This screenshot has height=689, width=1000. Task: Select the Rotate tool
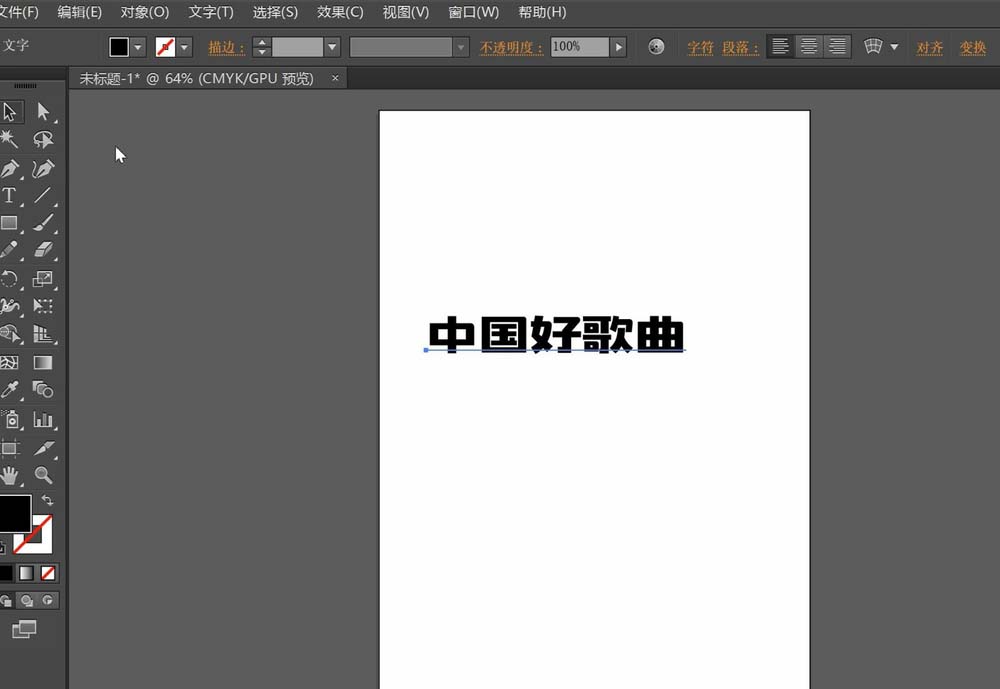[x=9, y=279]
